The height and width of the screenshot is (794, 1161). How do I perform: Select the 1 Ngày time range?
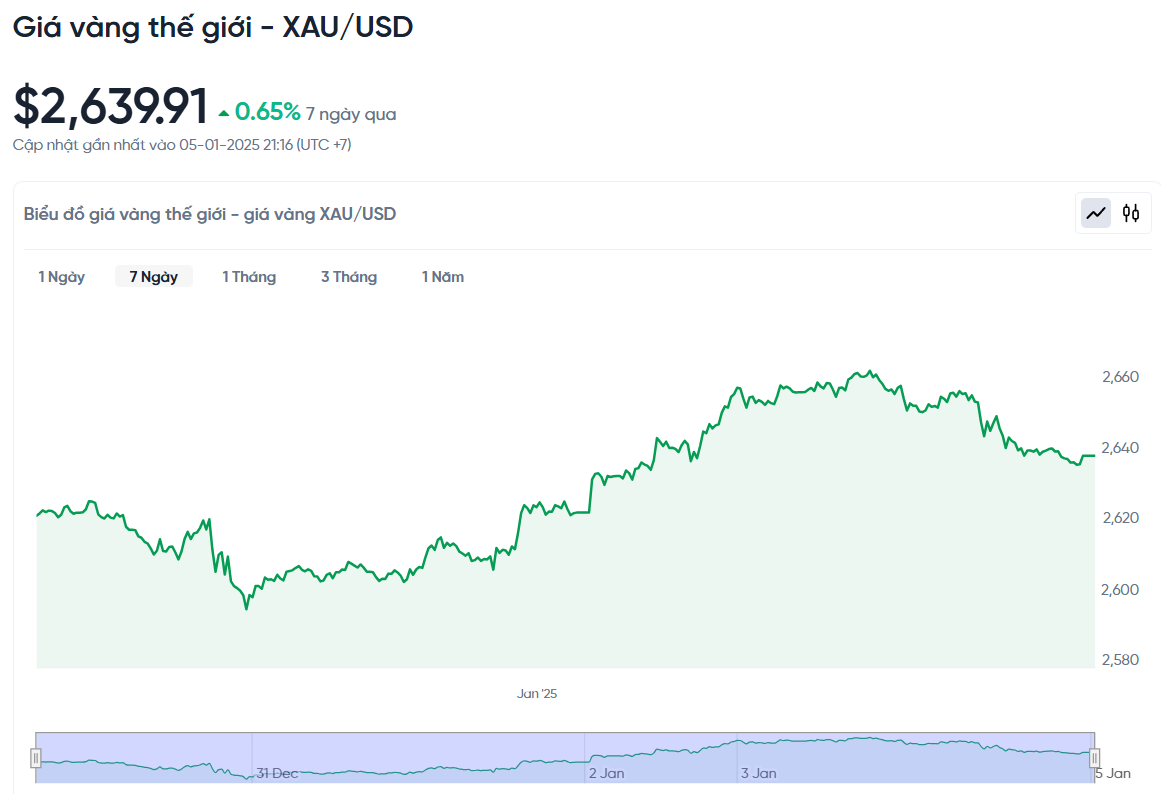point(62,277)
